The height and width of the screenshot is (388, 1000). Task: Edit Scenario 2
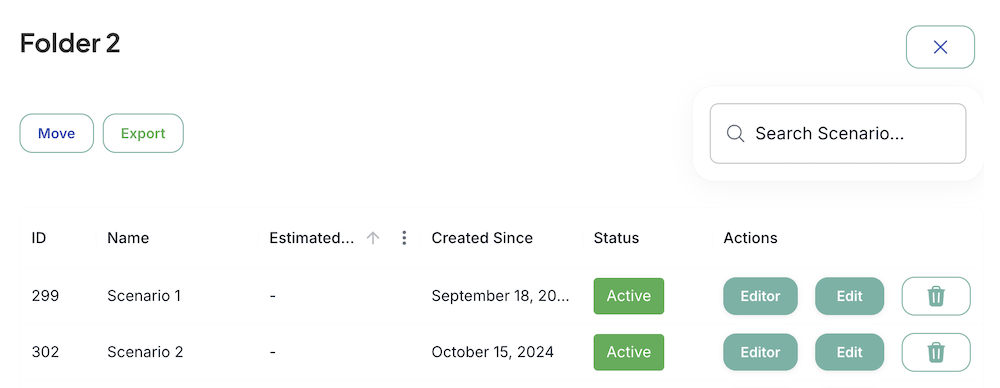[849, 352]
